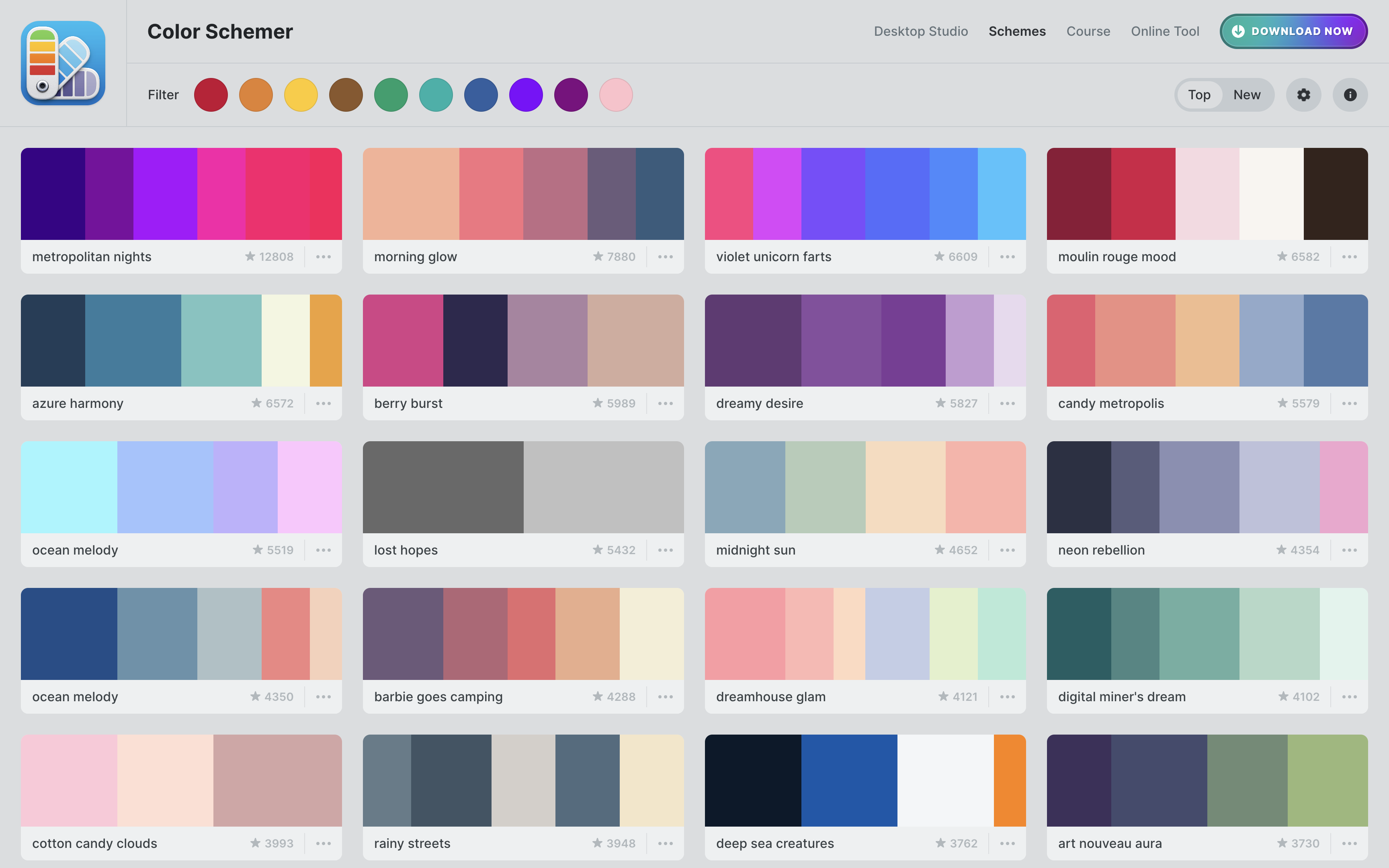
Task: Open more options for cotton candy clouds
Action: coord(323,843)
